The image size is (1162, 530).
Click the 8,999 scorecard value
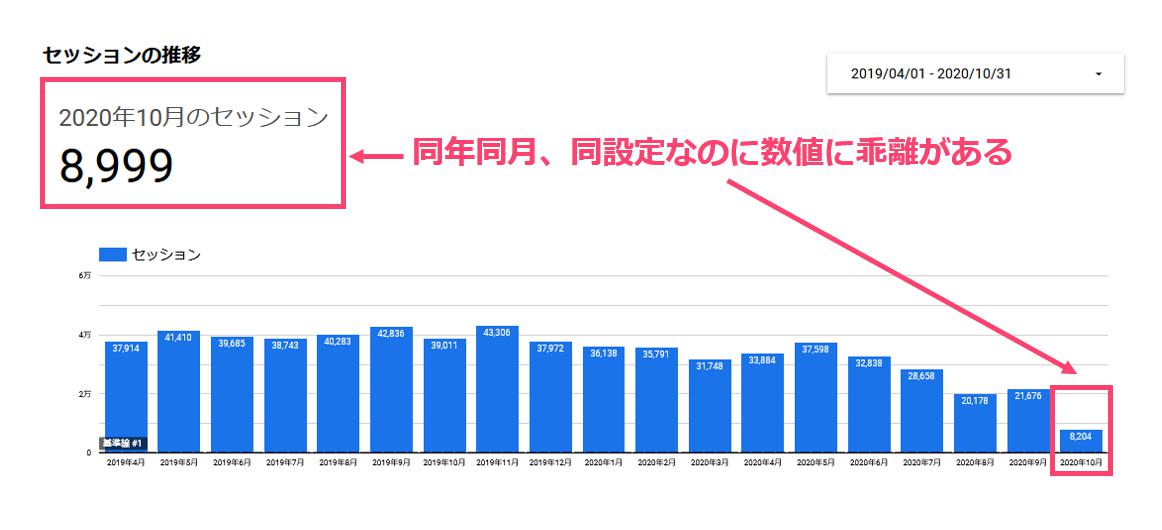[116, 166]
